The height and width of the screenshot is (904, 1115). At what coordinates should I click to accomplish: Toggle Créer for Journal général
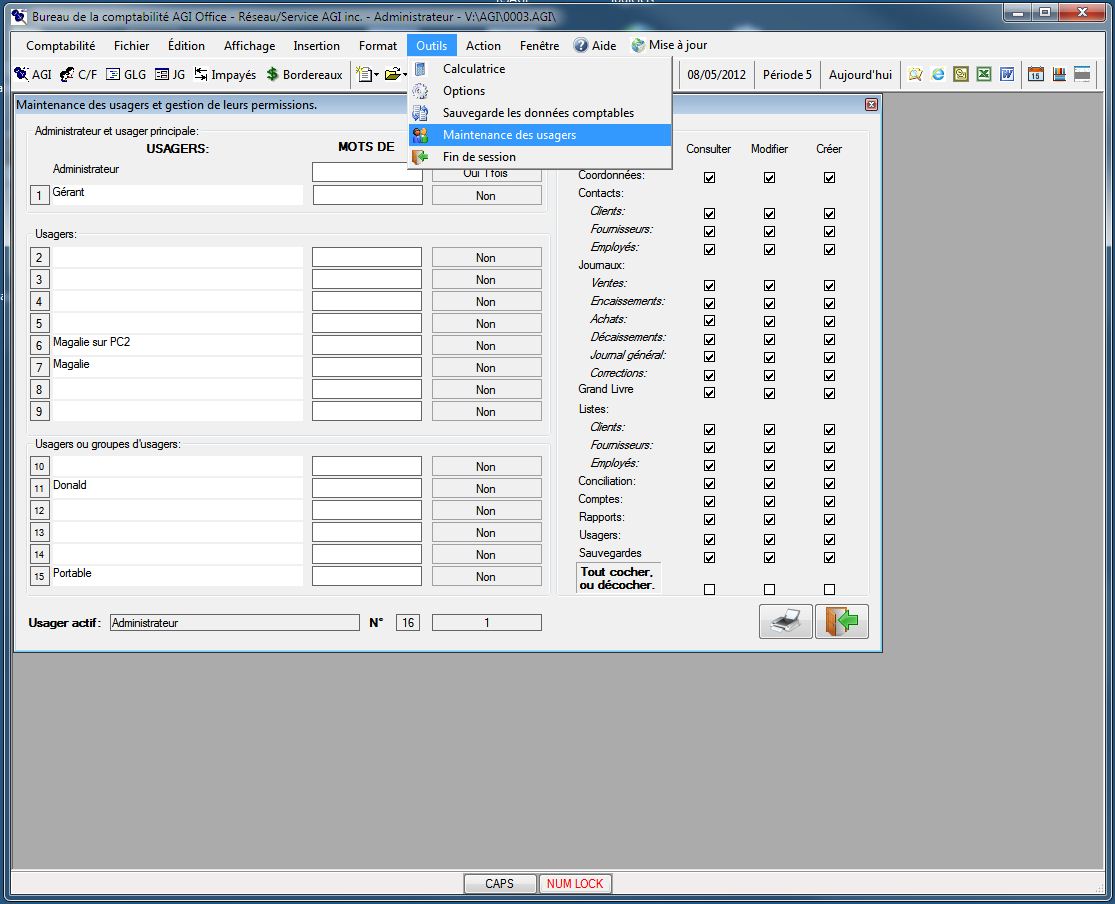click(x=829, y=357)
